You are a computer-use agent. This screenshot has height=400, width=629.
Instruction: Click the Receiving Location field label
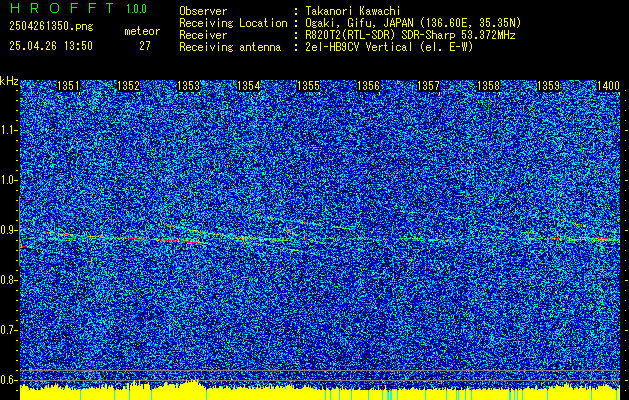click(x=233, y=23)
